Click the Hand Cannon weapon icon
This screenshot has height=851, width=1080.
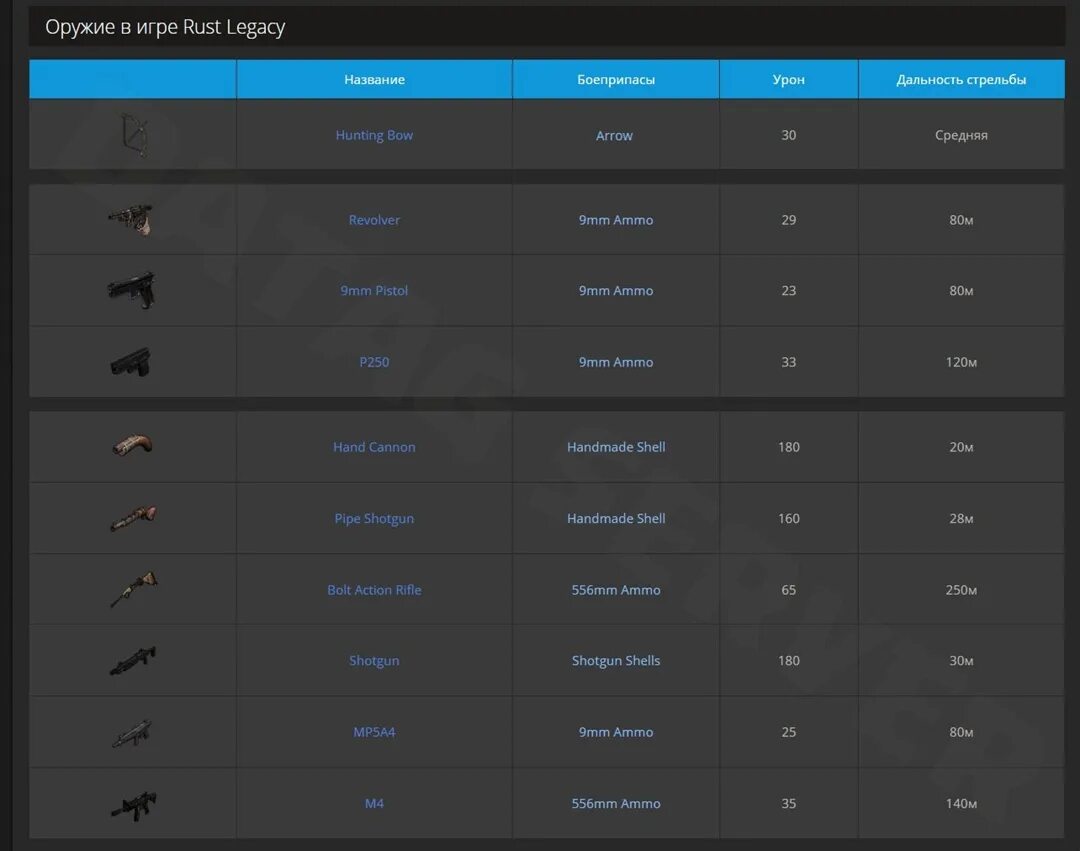[x=132, y=445]
